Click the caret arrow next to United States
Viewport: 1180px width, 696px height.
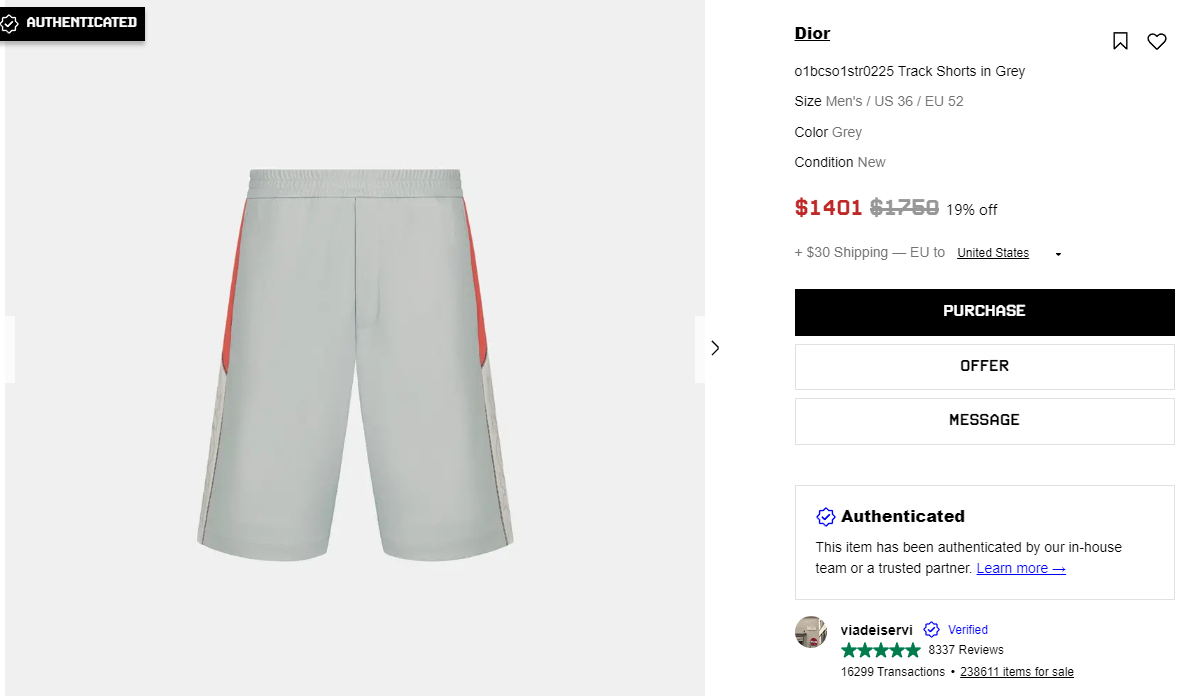coord(1058,254)
